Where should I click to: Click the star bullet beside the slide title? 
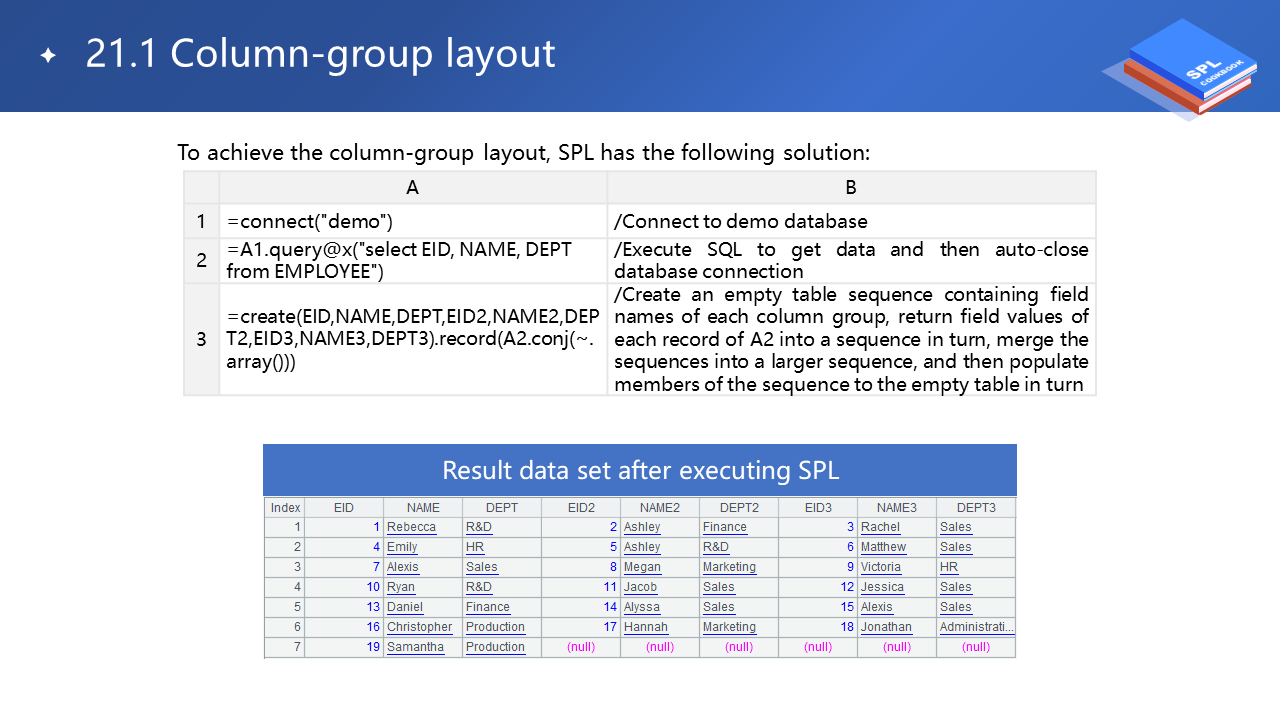(48, 56)
